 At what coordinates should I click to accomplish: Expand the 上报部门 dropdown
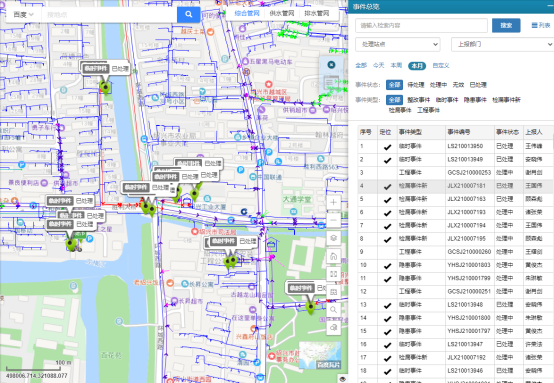(x=502, y=45)
